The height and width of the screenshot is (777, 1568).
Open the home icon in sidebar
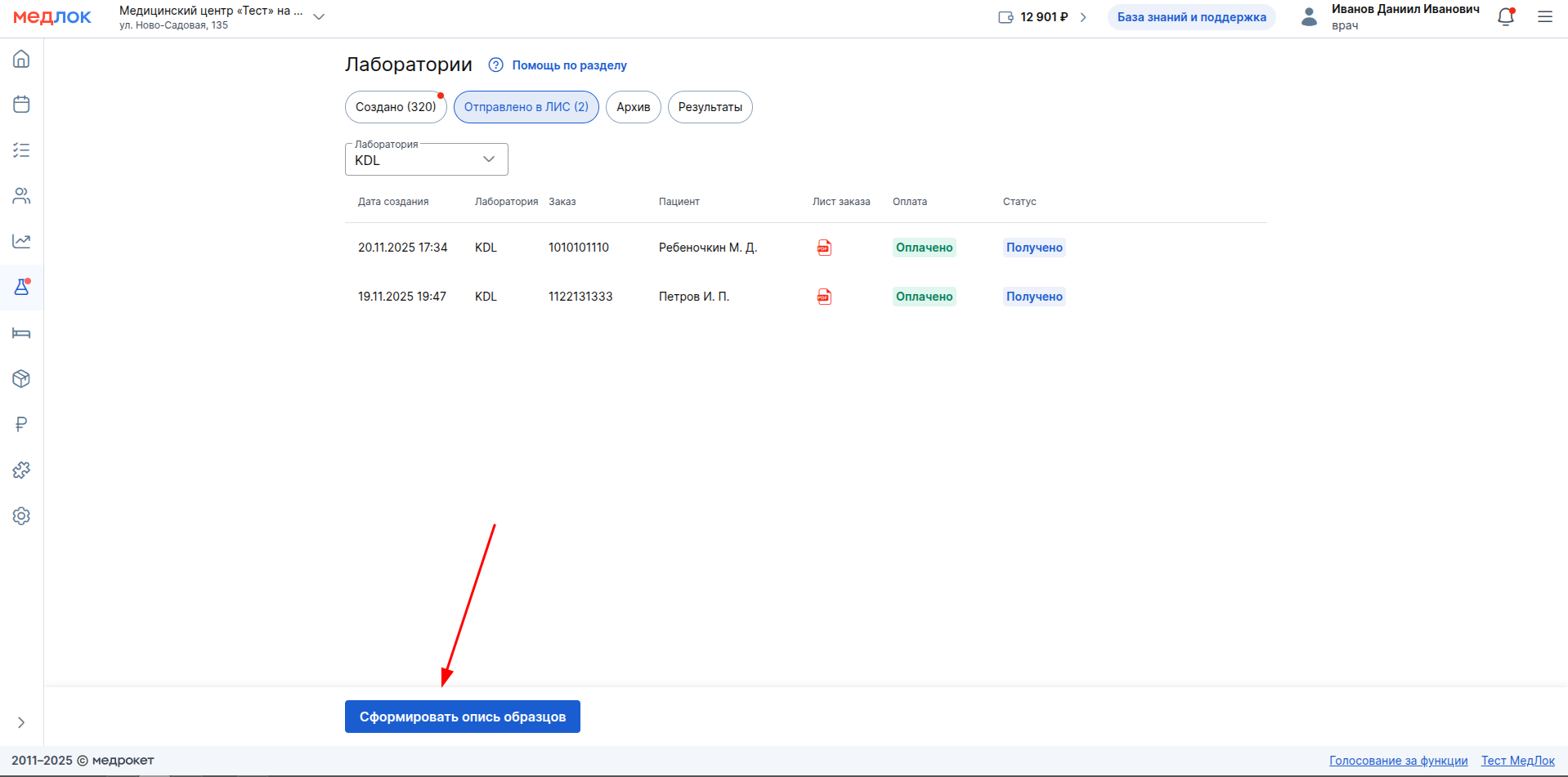21,59
